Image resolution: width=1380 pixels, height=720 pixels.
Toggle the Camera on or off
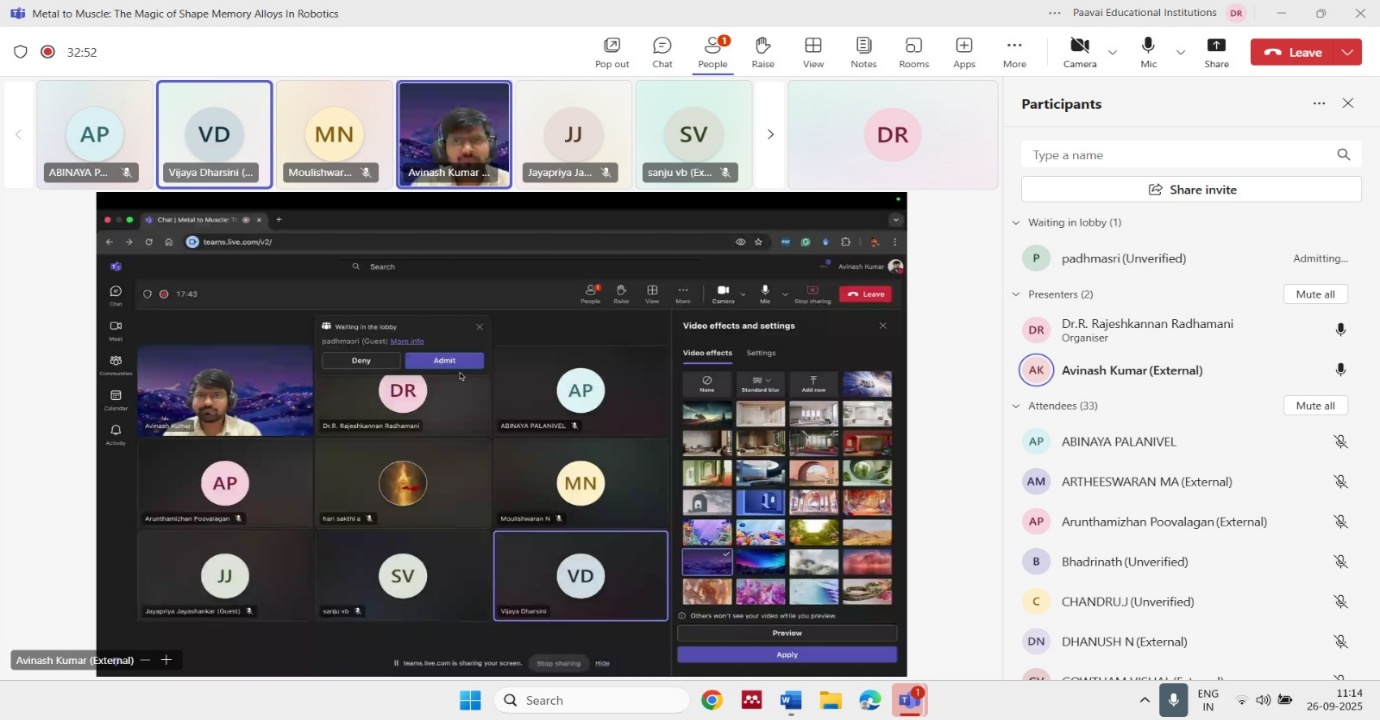(1079, 52)
